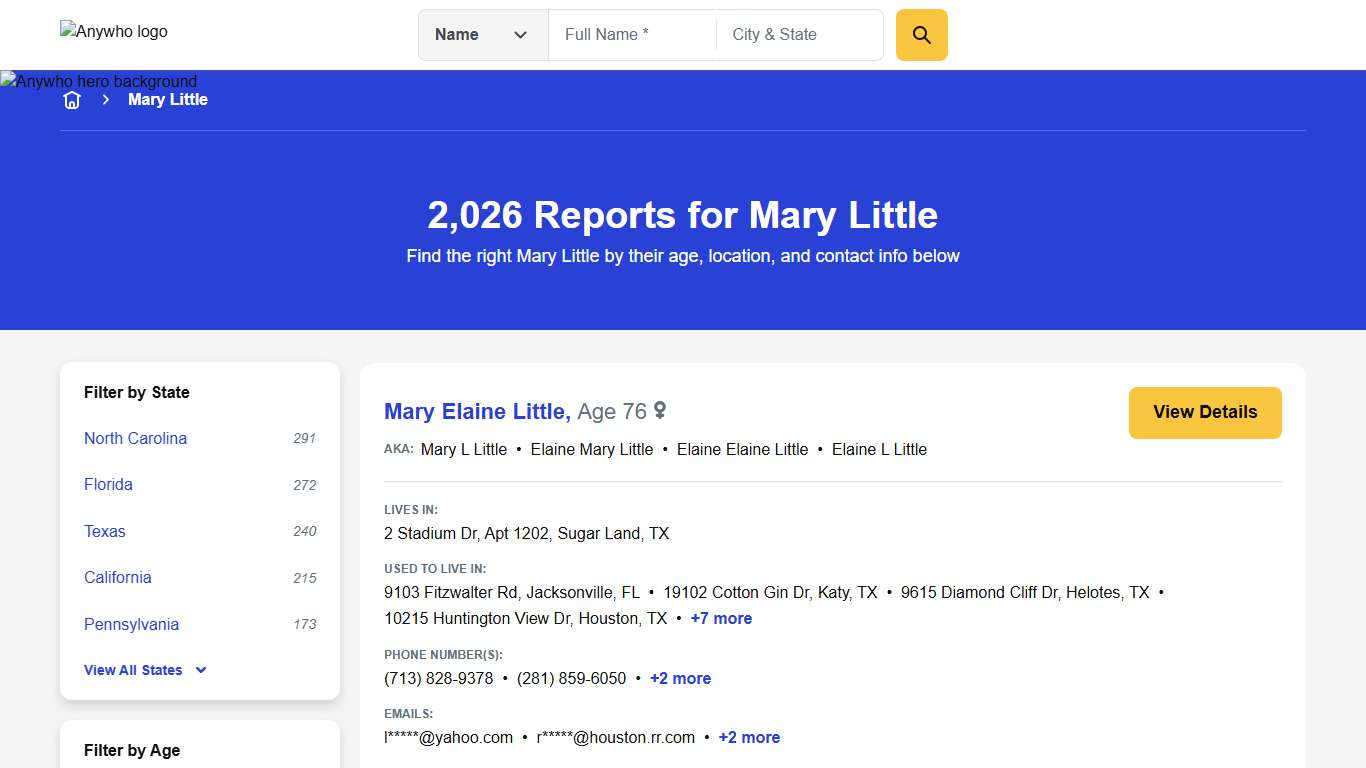Viewport: 1366px width, 768px height.
Task: Show 2 more phone numbers
Action: 680,678
